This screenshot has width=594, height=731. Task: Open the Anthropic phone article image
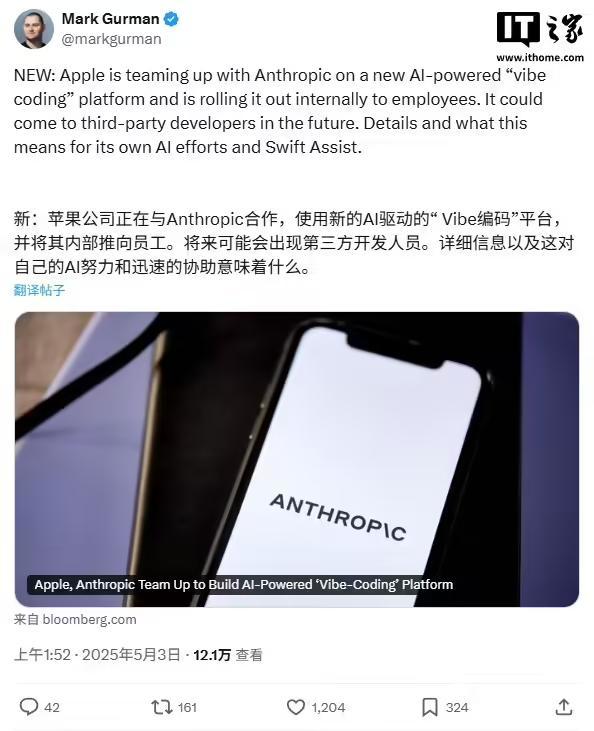pyautogui.click(x=297, y=459)
